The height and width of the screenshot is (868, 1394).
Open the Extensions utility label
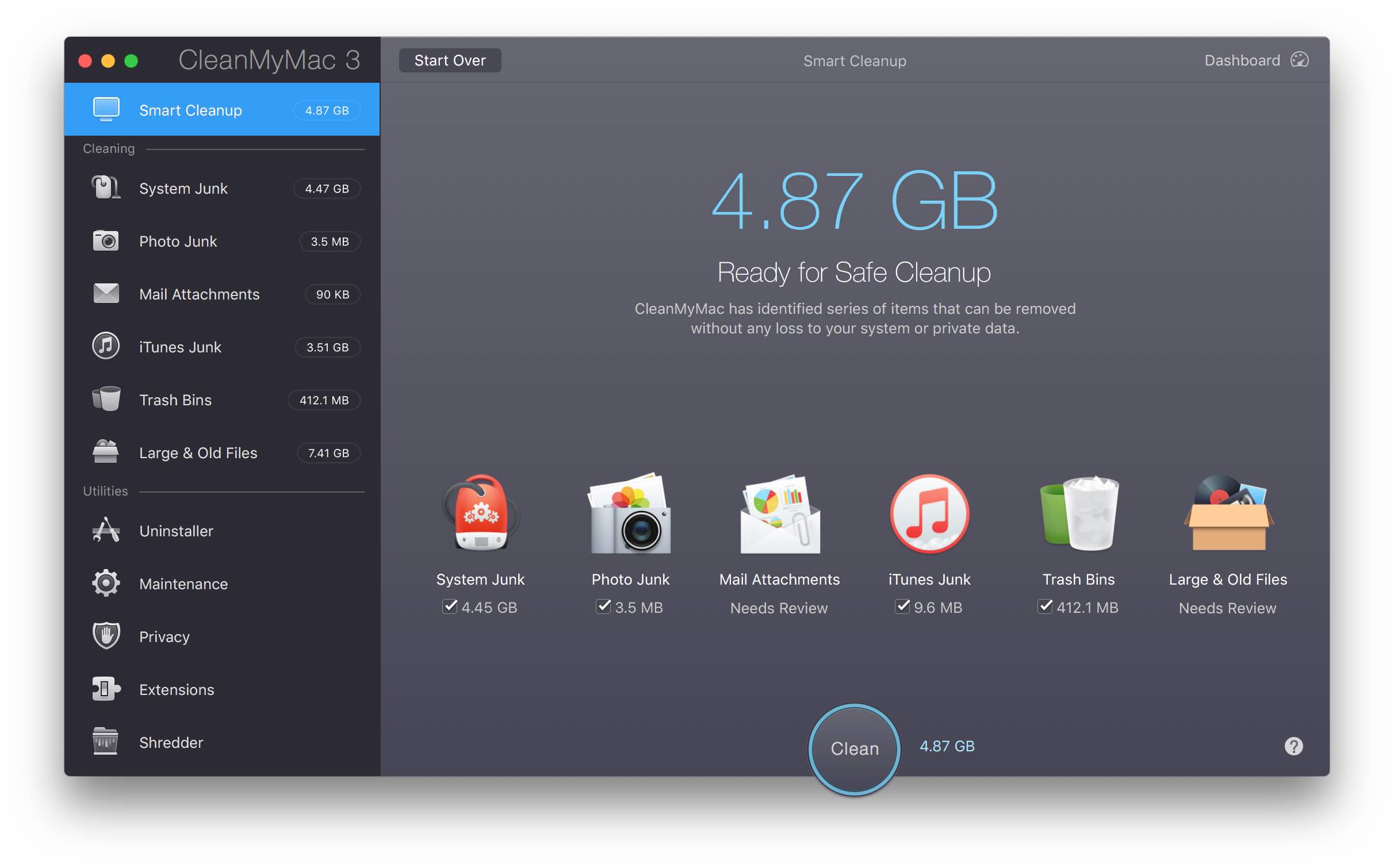pyautogui.click(x=177, y=689)
